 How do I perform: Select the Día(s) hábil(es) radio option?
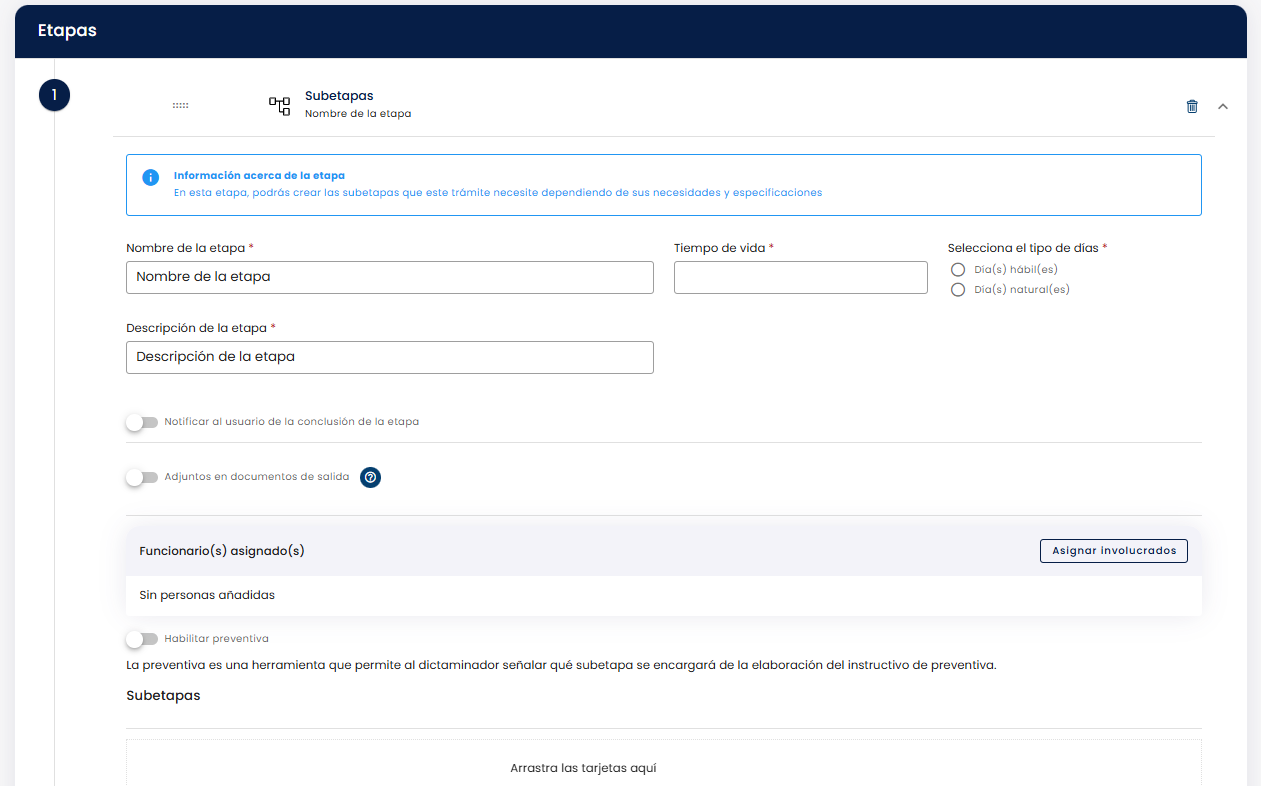[958, 270]
